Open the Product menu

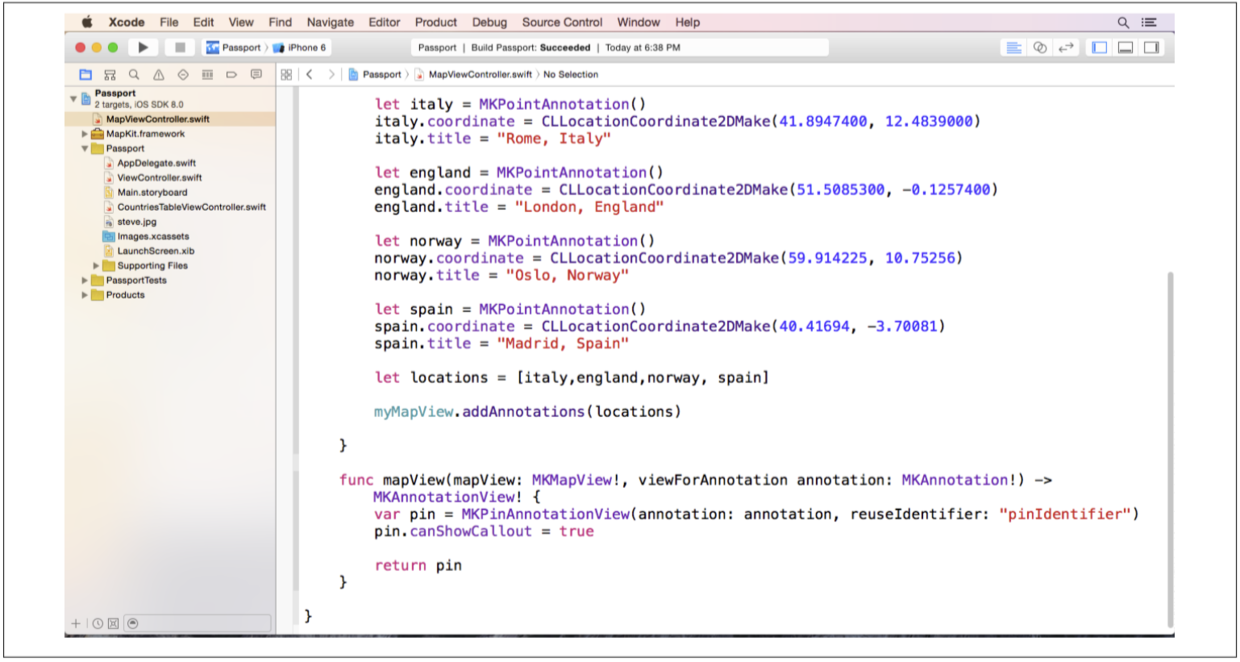tap(436, 22)
